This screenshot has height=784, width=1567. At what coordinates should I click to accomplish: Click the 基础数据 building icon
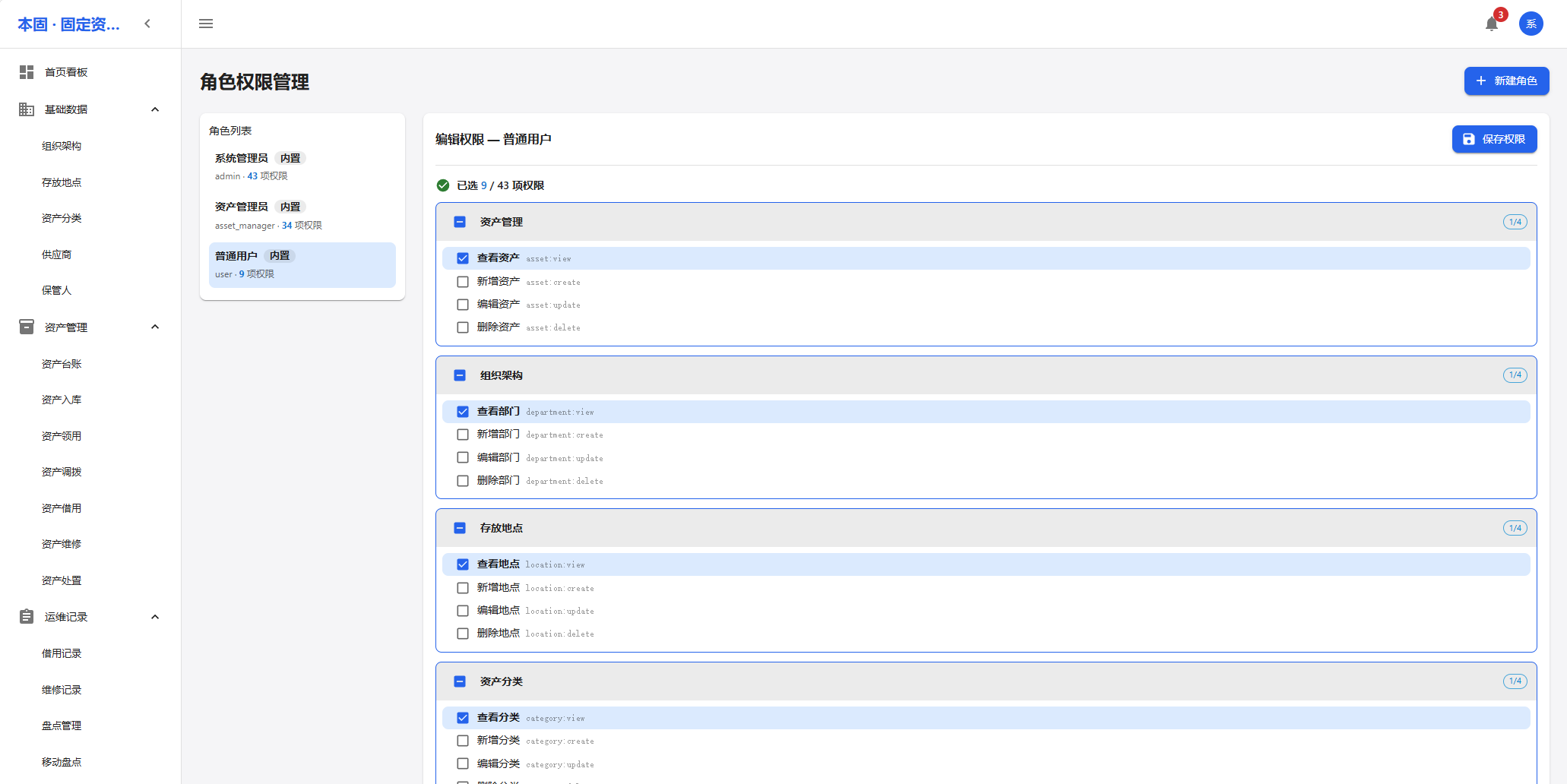tap(27, 109)
